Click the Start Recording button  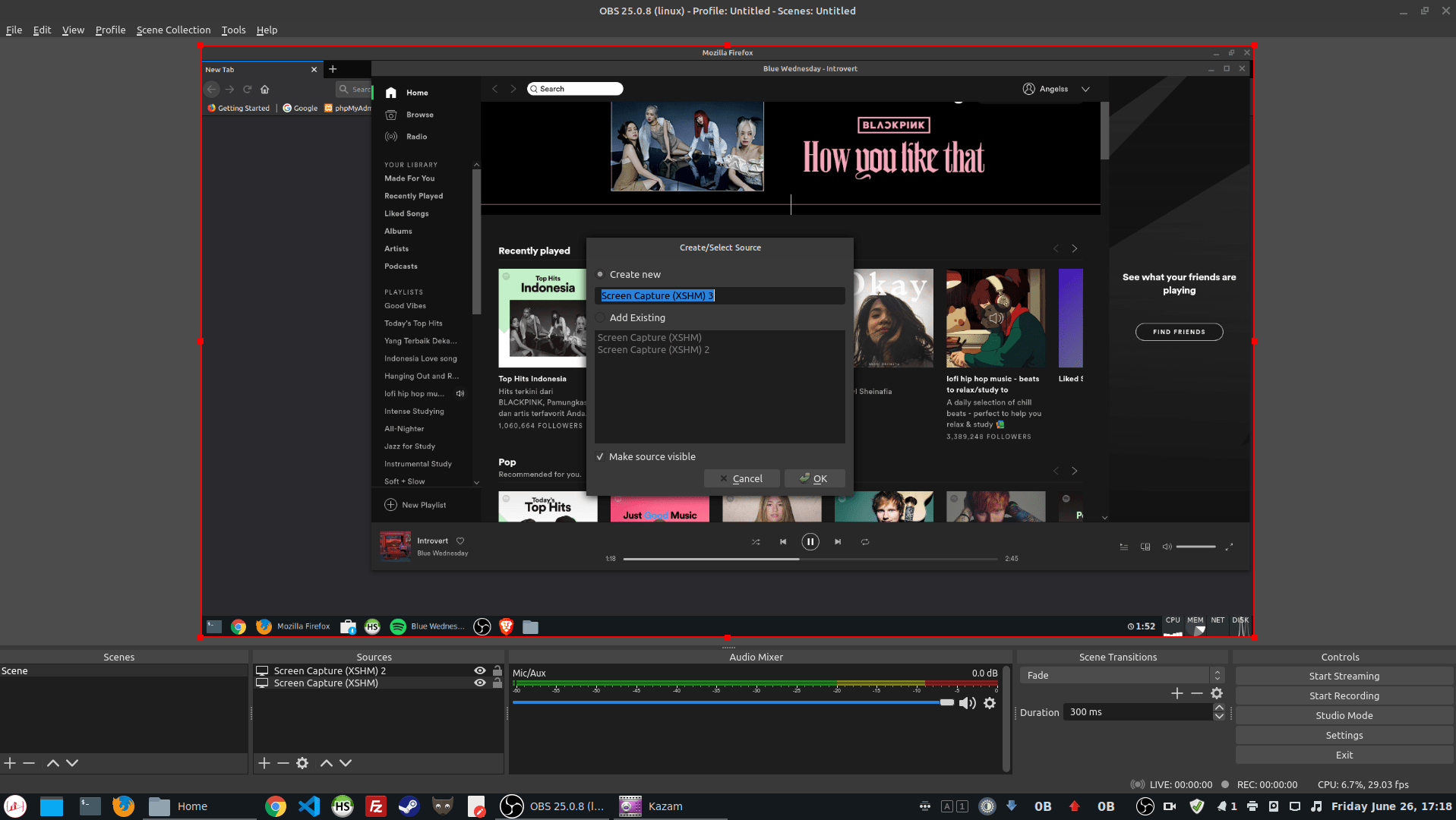click(1344, 696)
